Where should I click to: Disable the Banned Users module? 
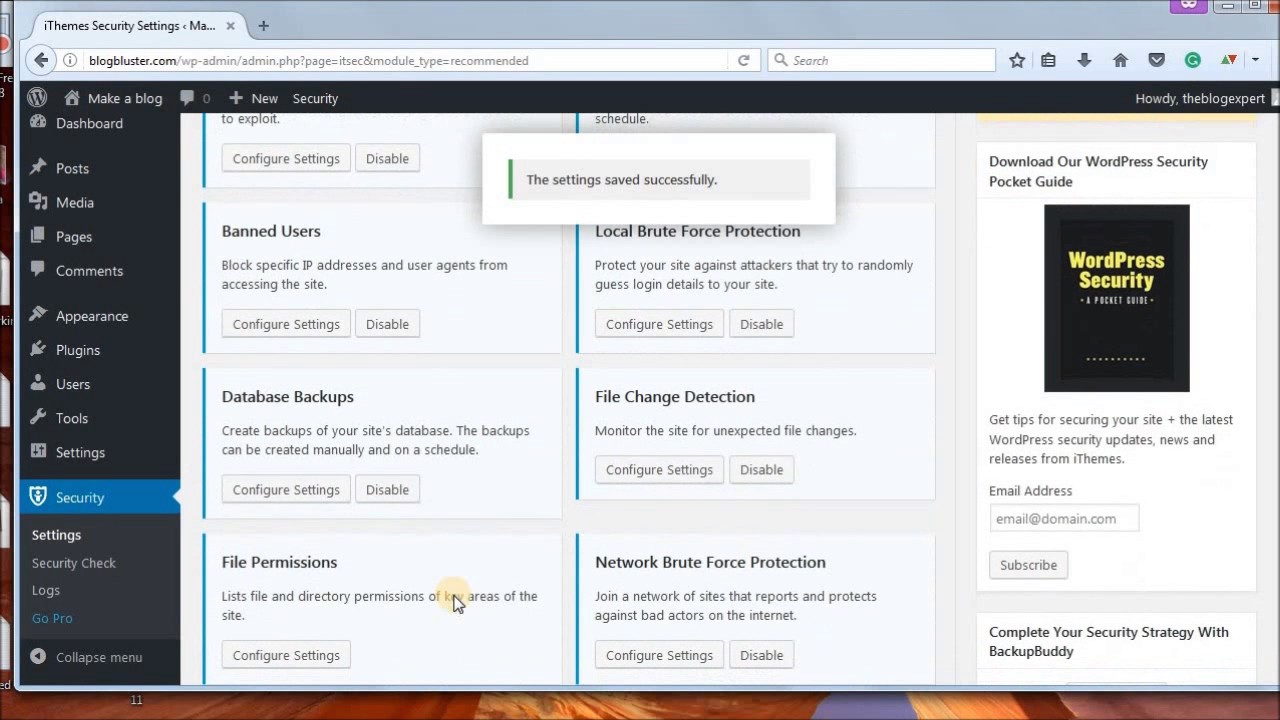tap(387, 324)
